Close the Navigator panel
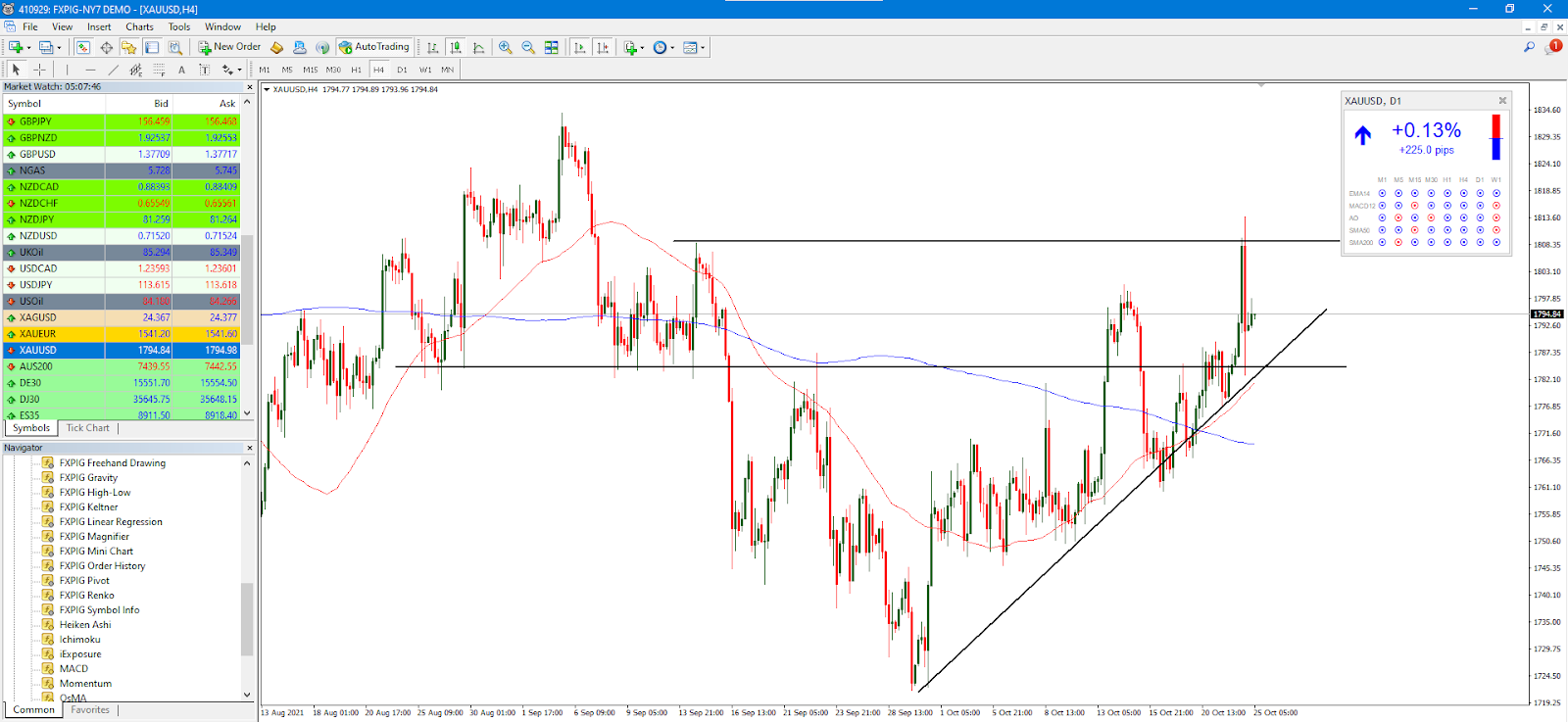 pos(249,448)
